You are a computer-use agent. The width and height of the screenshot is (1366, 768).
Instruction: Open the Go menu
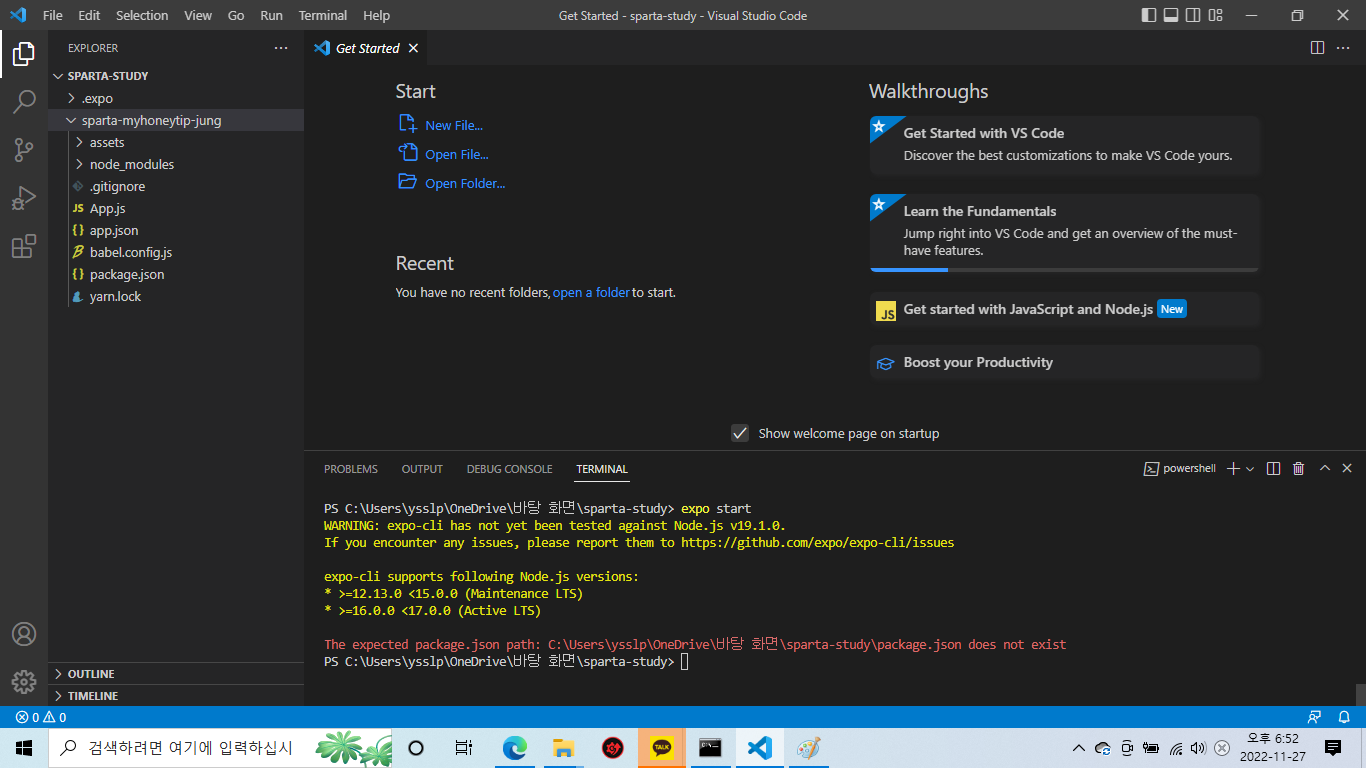(x=236, y=15)
